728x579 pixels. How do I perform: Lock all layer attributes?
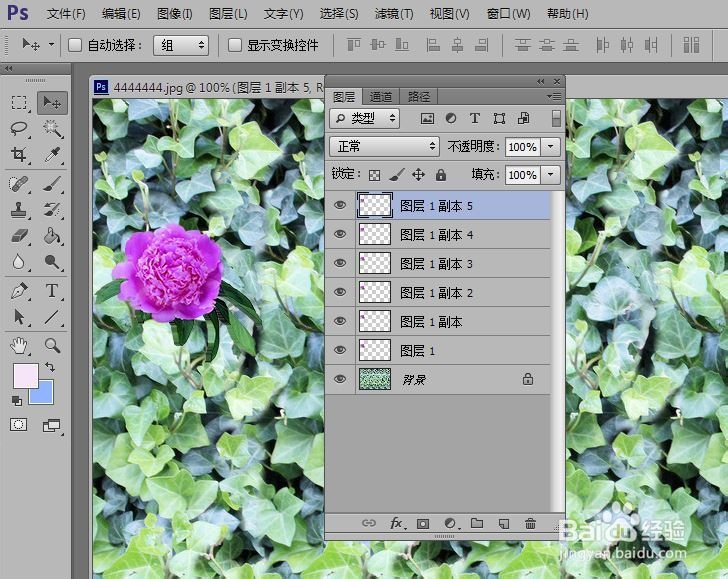point(441,175)
